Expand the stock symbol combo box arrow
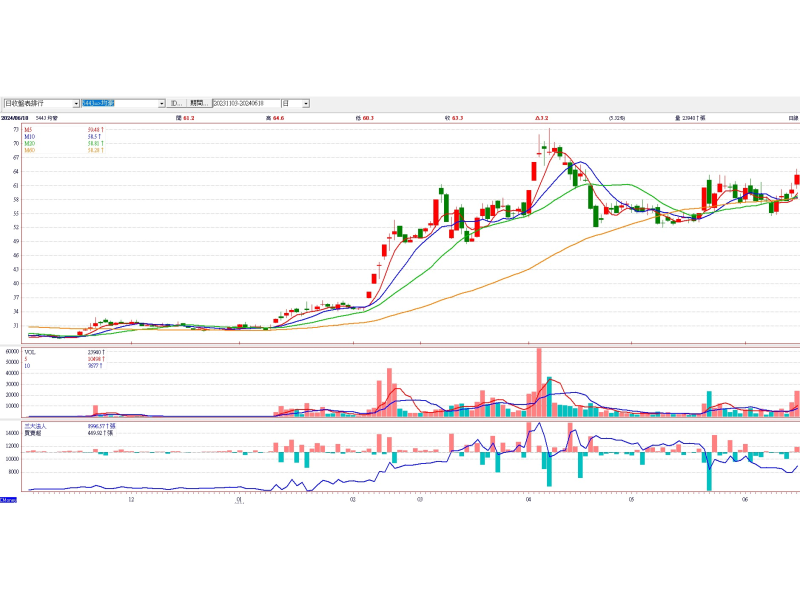Viewport: 800px width, 600px height. pos(161,103)
